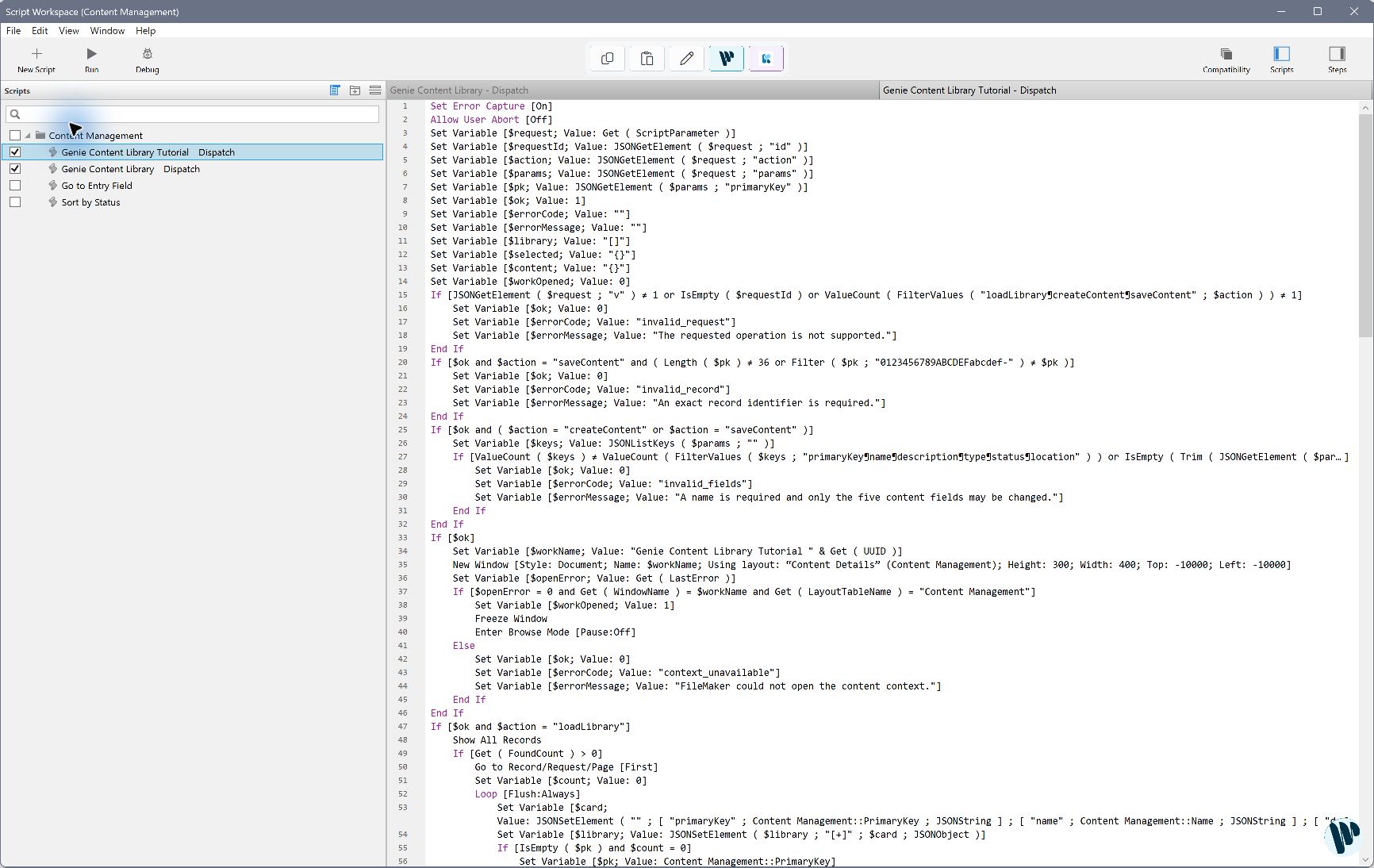This screenshot has width=1374, height=868.
Task: Click the blue icon with purple border
Action: tap(766, 59)
